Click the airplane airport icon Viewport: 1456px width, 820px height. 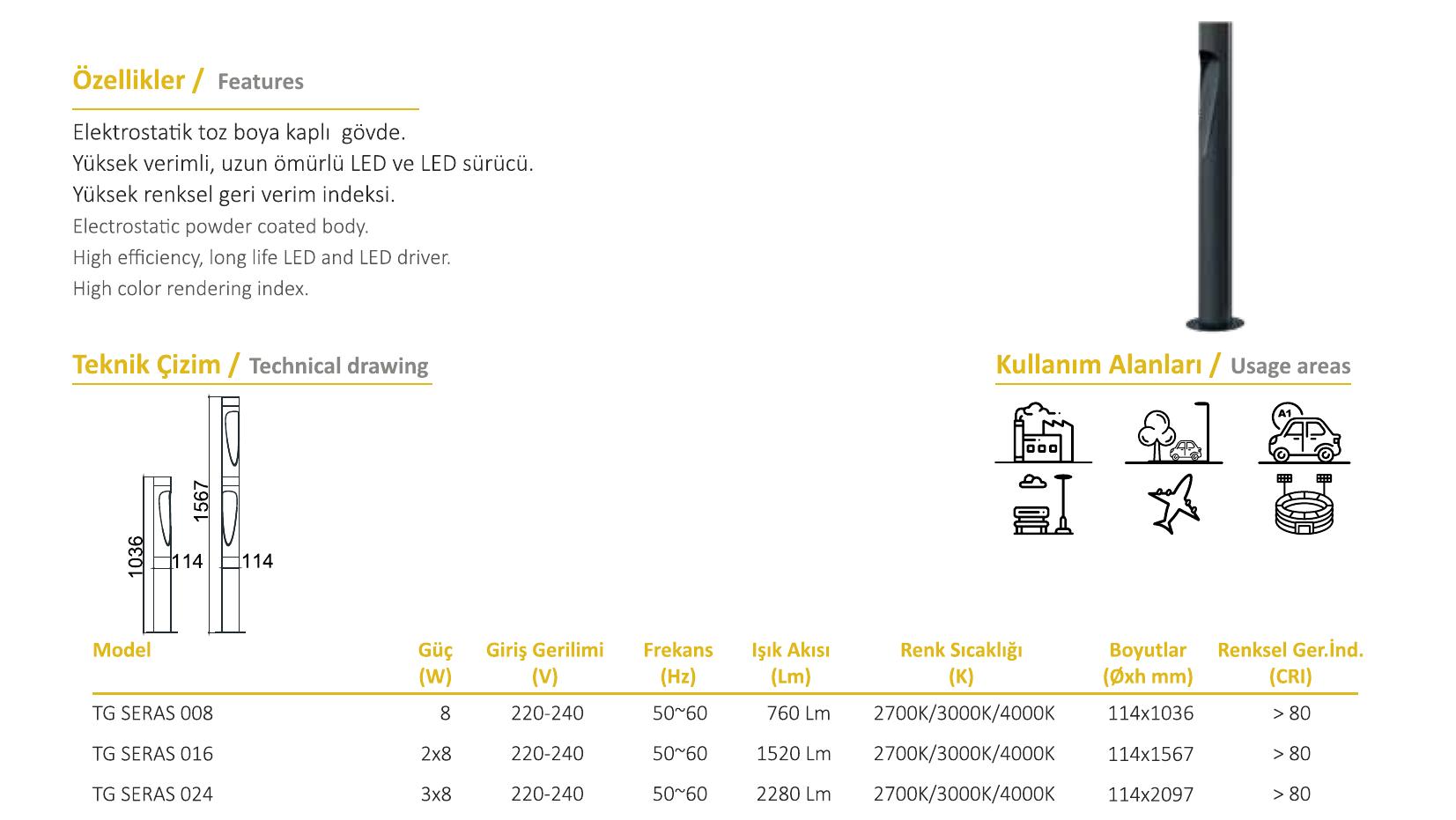[x=1174, y=504]
